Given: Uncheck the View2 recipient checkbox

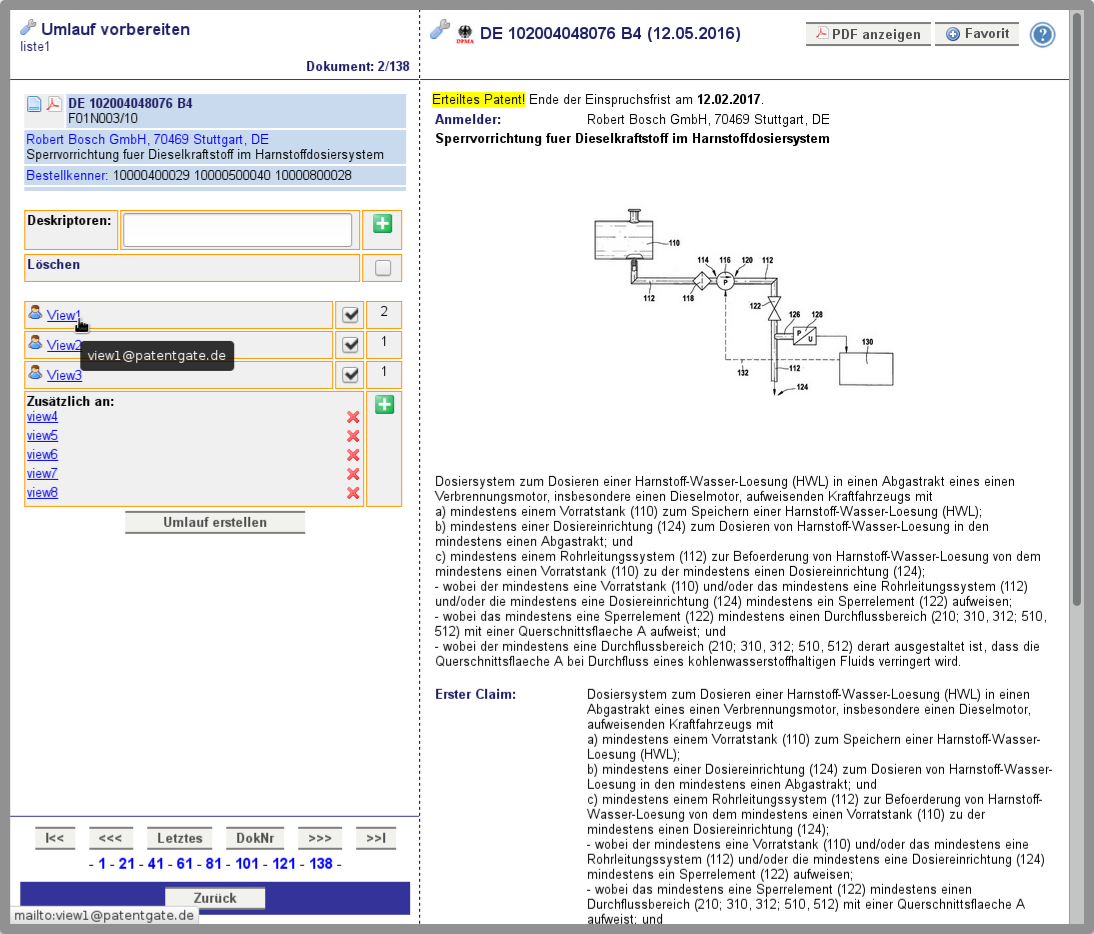Looking at the screenshot, I should click(350, 345).
